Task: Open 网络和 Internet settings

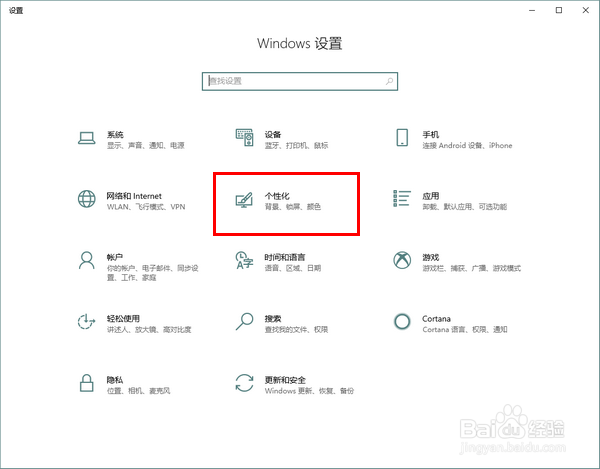Action: tap(134, 196)
